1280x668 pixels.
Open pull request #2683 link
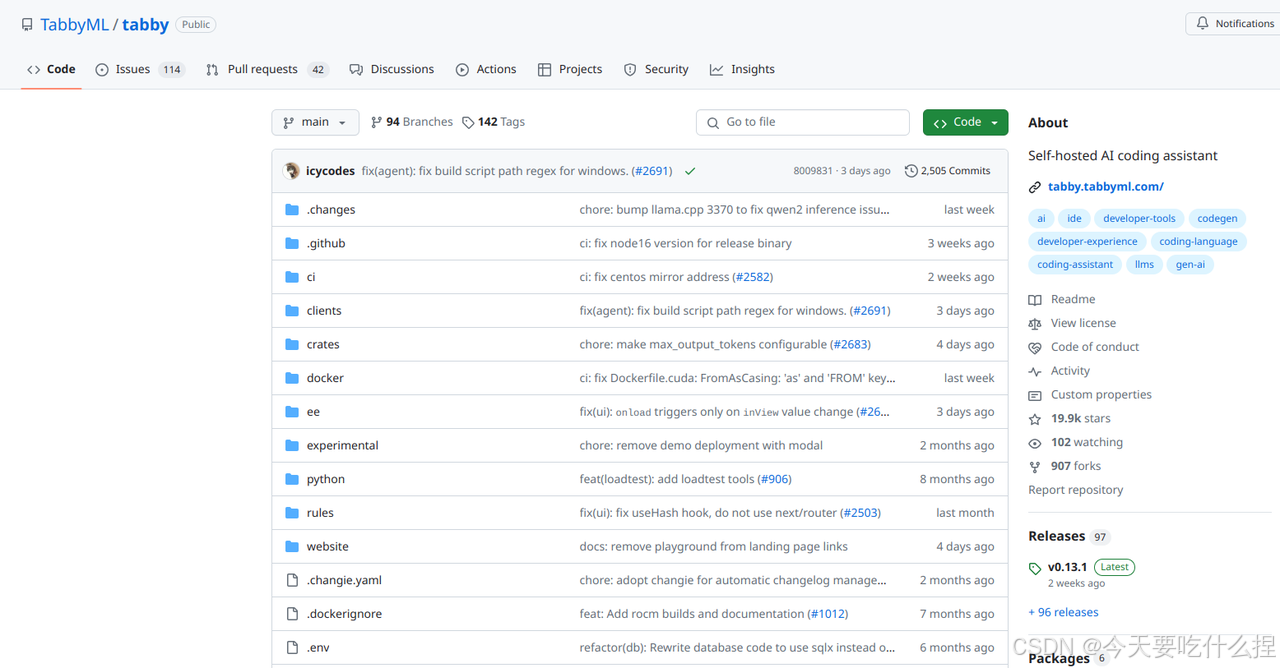pyautogui.click(x=851, y=344)
